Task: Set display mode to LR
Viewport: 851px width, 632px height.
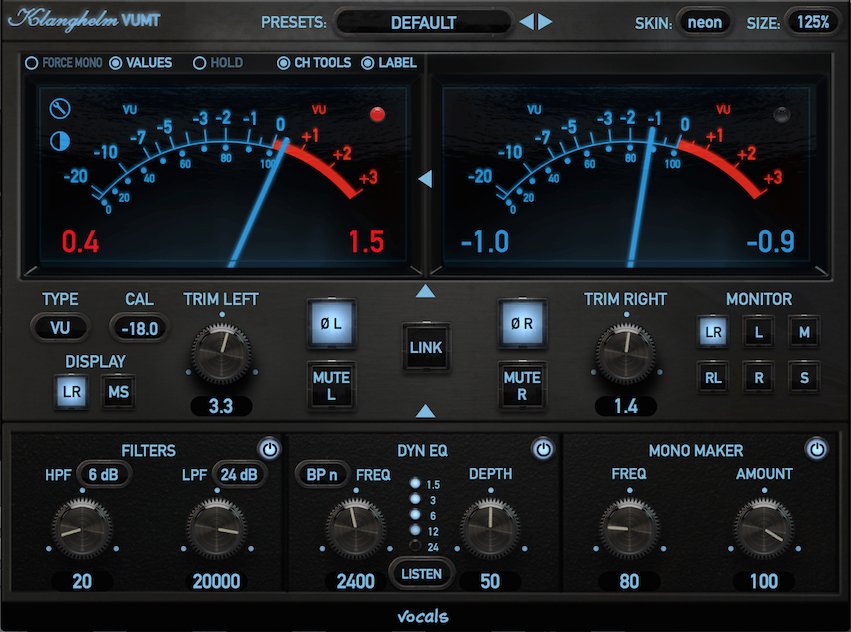Action: 72,391
